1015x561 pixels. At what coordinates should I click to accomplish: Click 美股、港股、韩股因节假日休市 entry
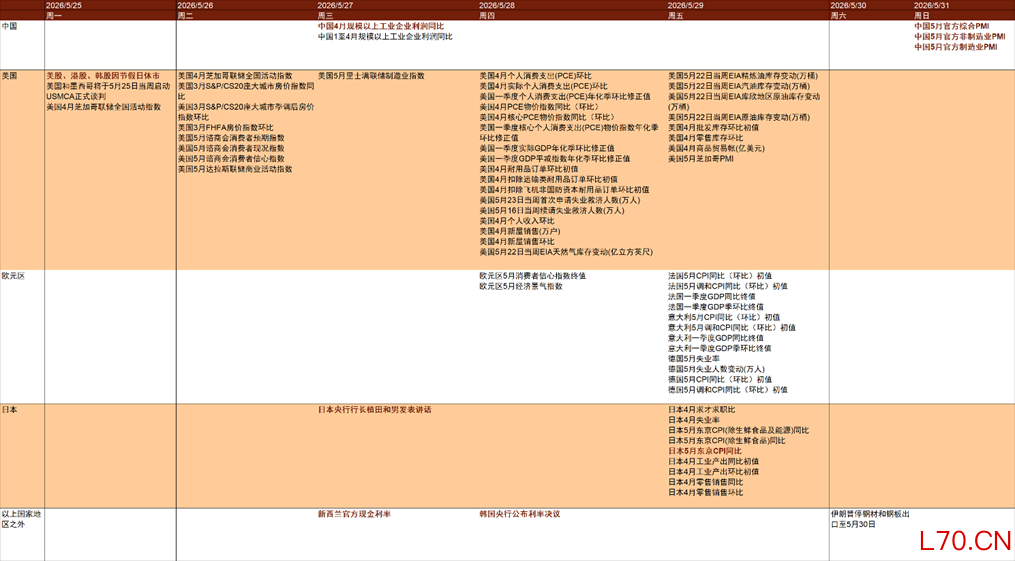coord(103,76)
